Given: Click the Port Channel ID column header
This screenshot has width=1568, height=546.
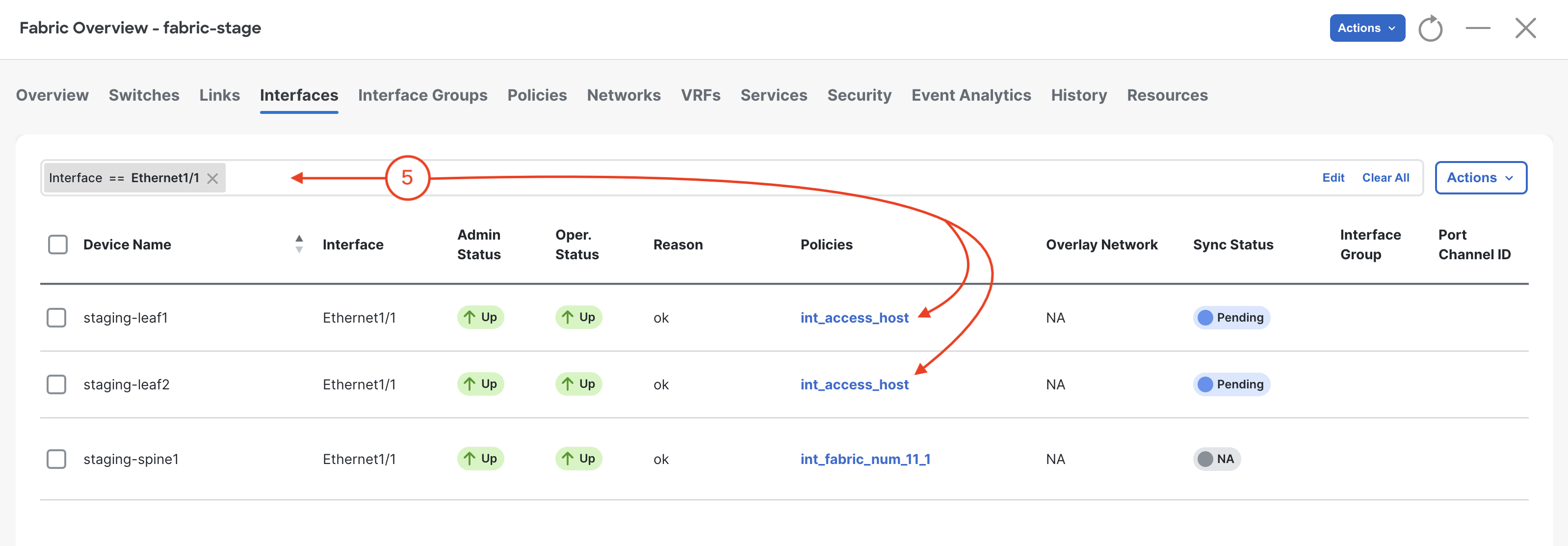Looking at the screenshot, I should [x=1474, y=245].
